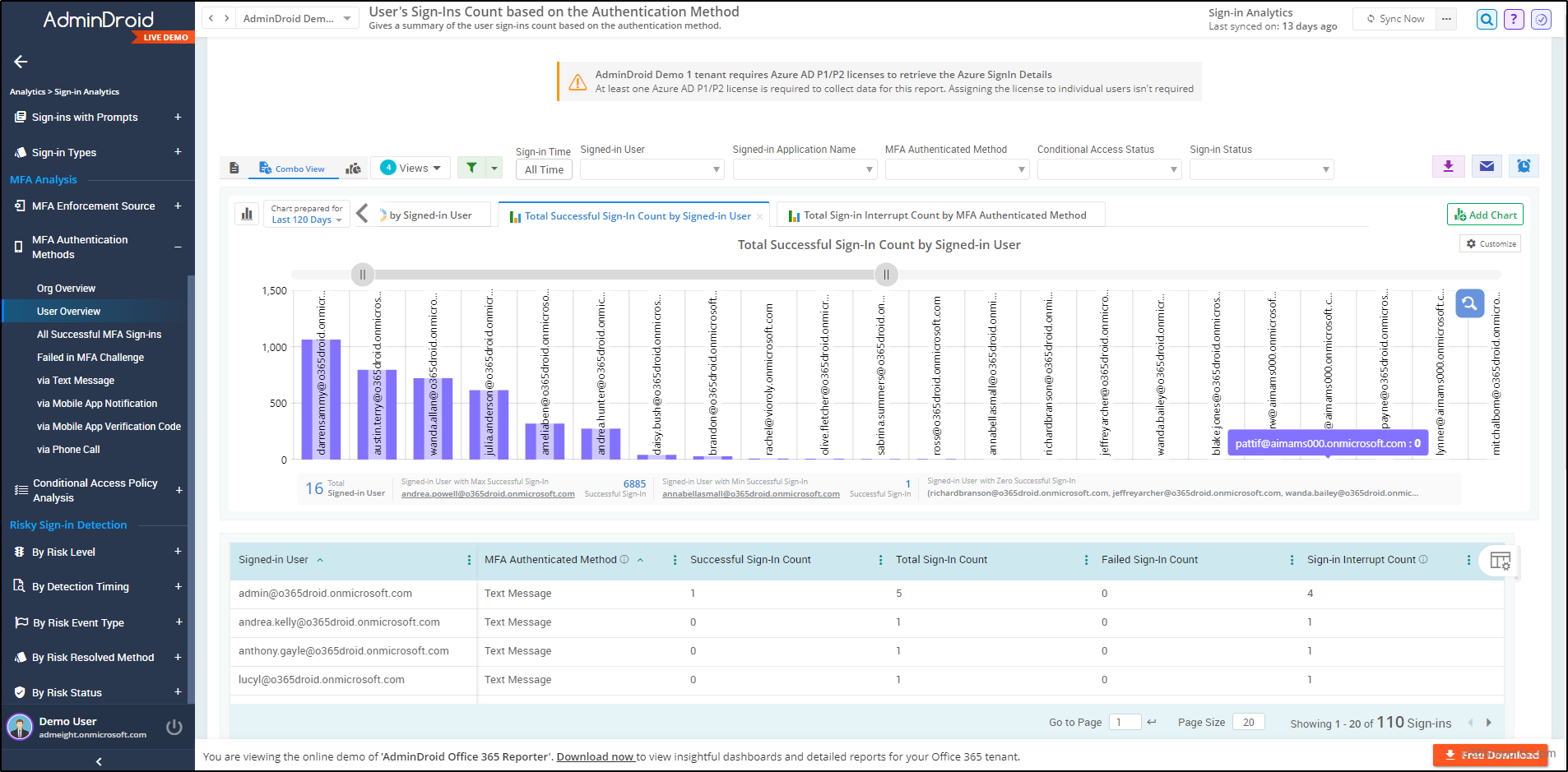Click the left chart range slider handle
Screen dimensions: 1568x772
pos(363,275)
